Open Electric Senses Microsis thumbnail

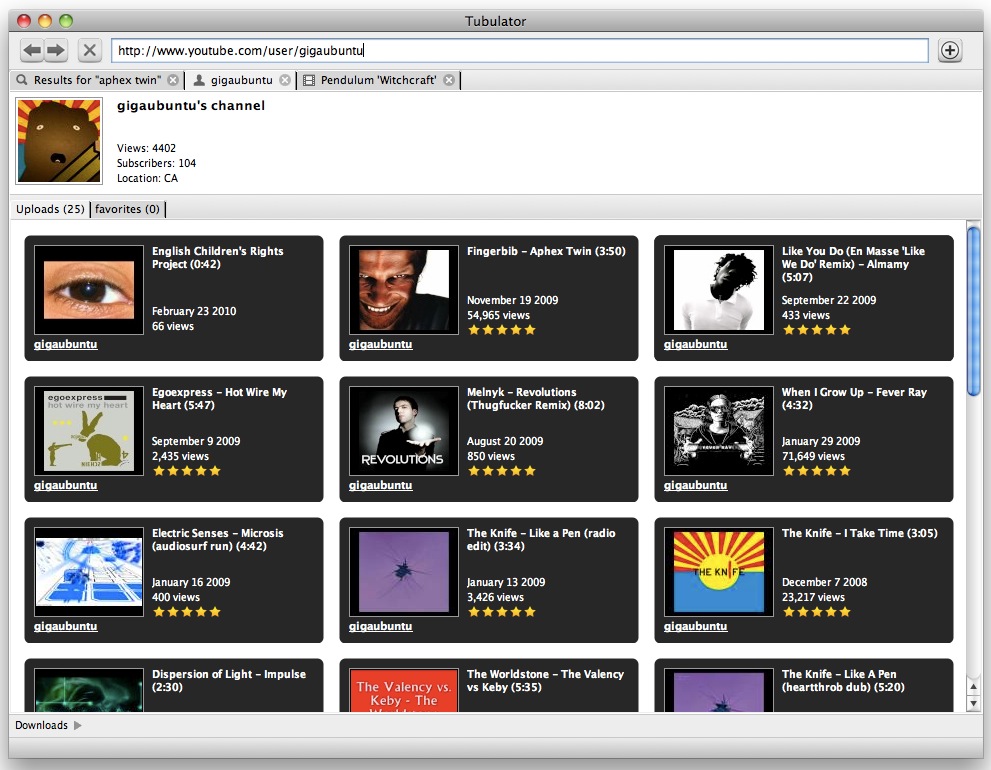click(x=89, y=571)
